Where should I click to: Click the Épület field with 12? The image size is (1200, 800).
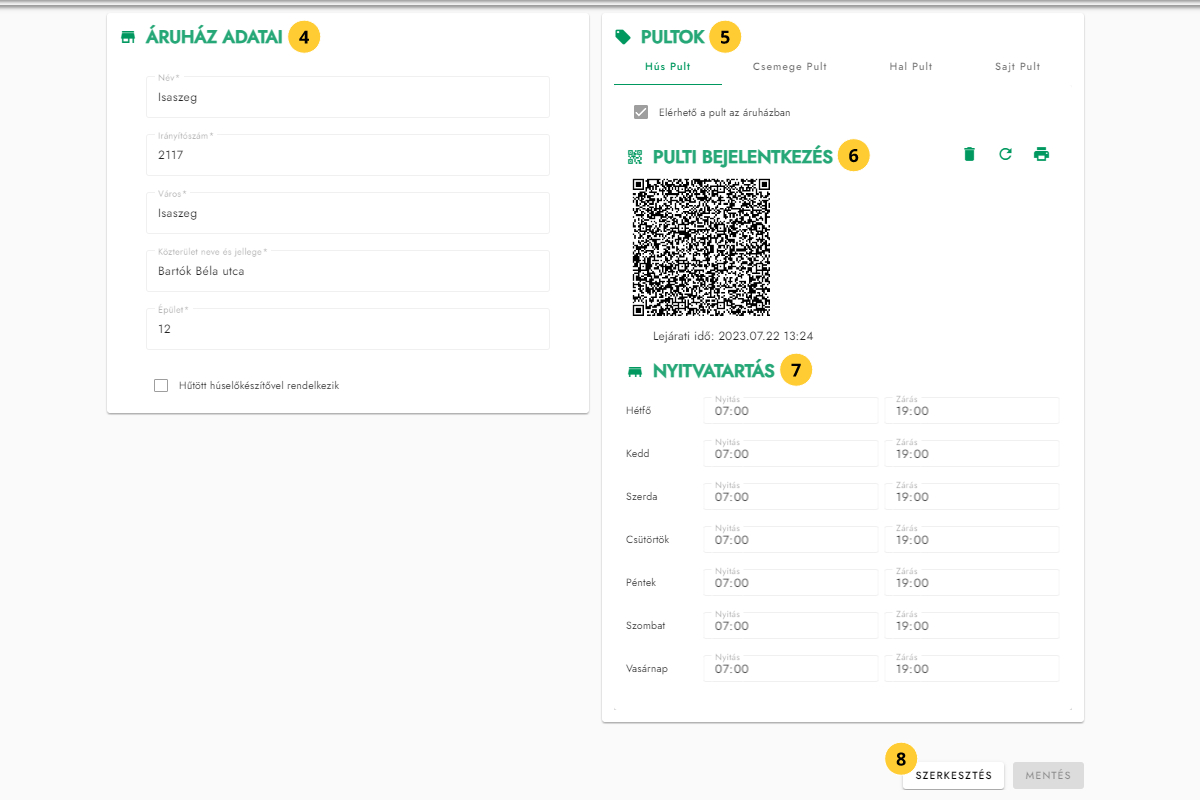348,329
